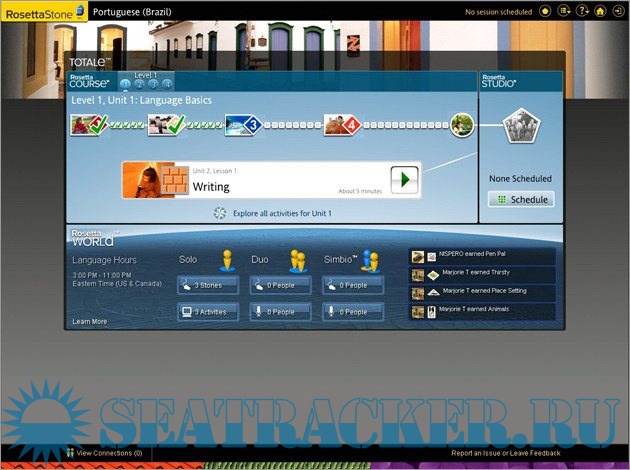Screen dimensions: 630x470
Task: Click the Schedule button in Studio panel
Action: [x=521, y=200]
